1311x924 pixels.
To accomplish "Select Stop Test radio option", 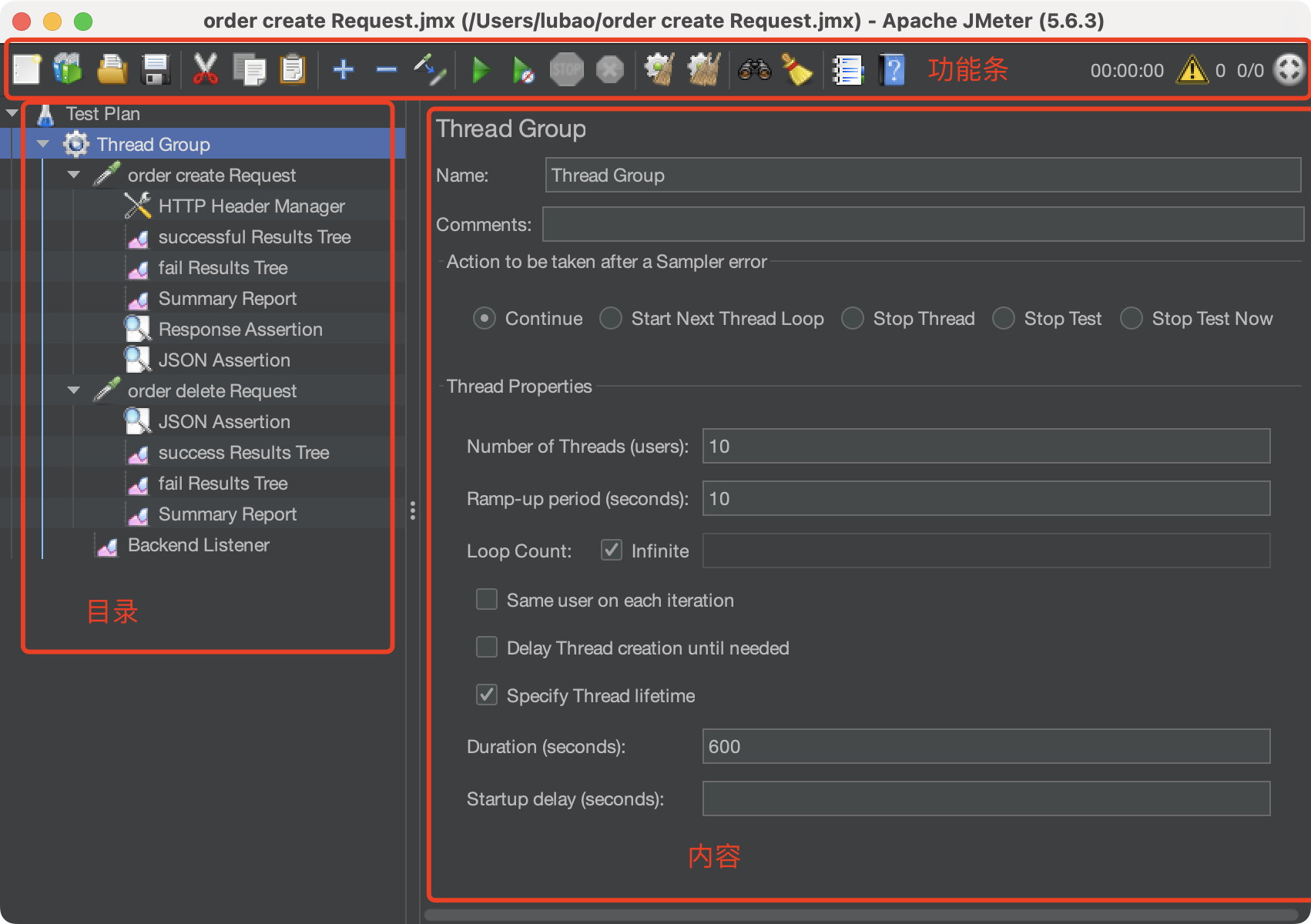I will [1004, 319].
